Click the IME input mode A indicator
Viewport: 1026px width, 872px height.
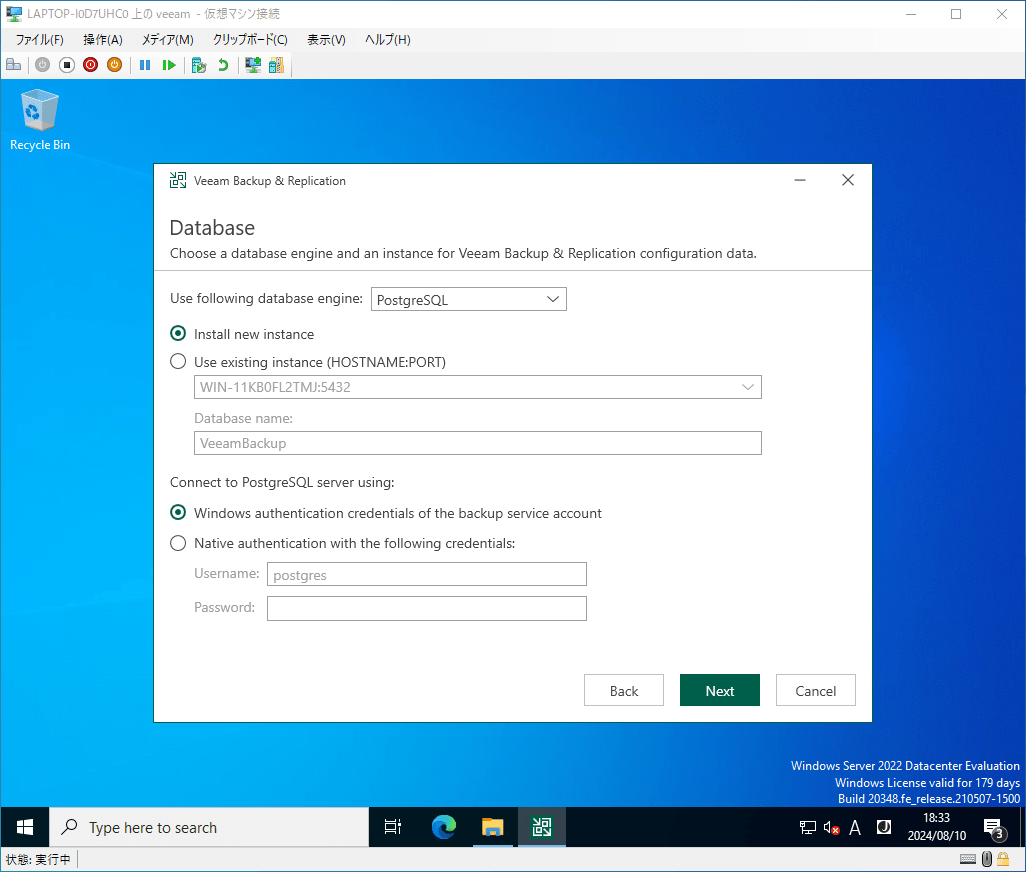coord(855,828)
